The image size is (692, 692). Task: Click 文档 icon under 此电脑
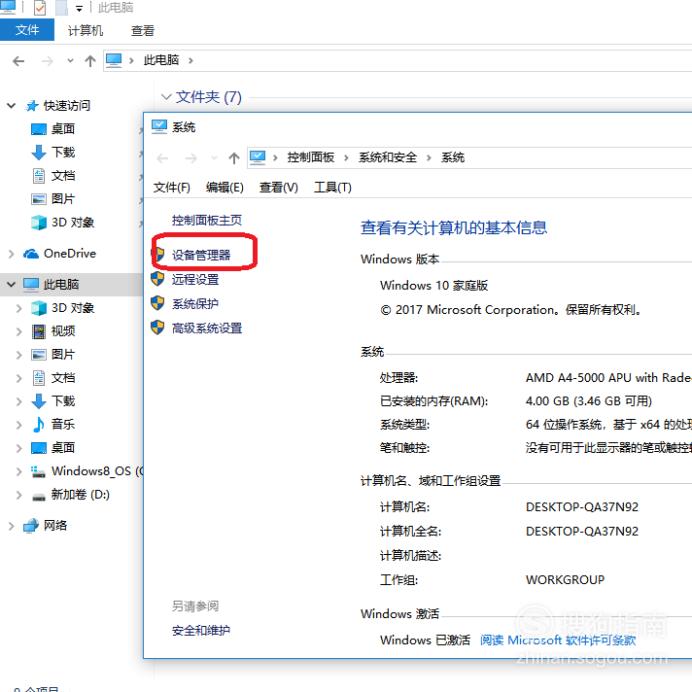(39, 378)
